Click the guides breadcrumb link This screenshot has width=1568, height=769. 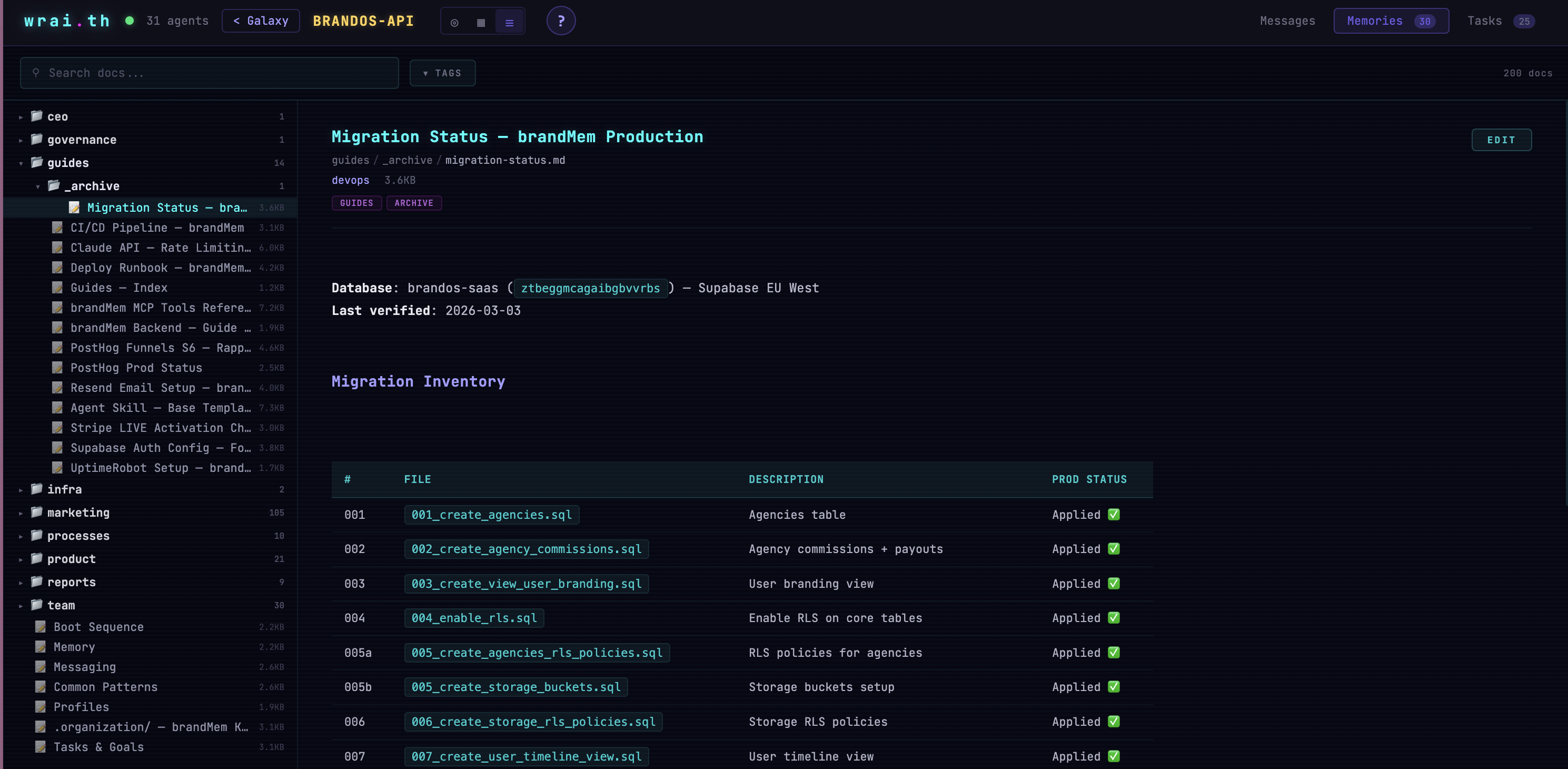[x=350, y=160]
